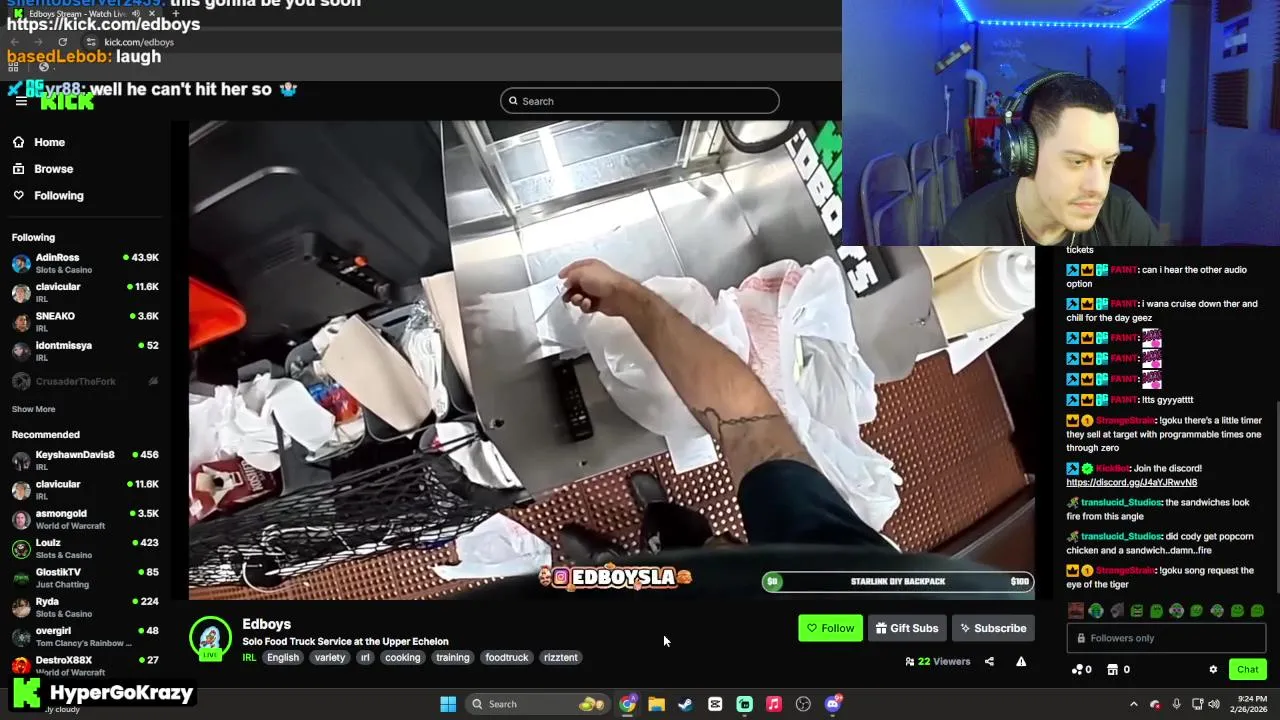Open AdinRoss channel in Following list
This screenshot has width=1280, height=720.
point(85,263)
